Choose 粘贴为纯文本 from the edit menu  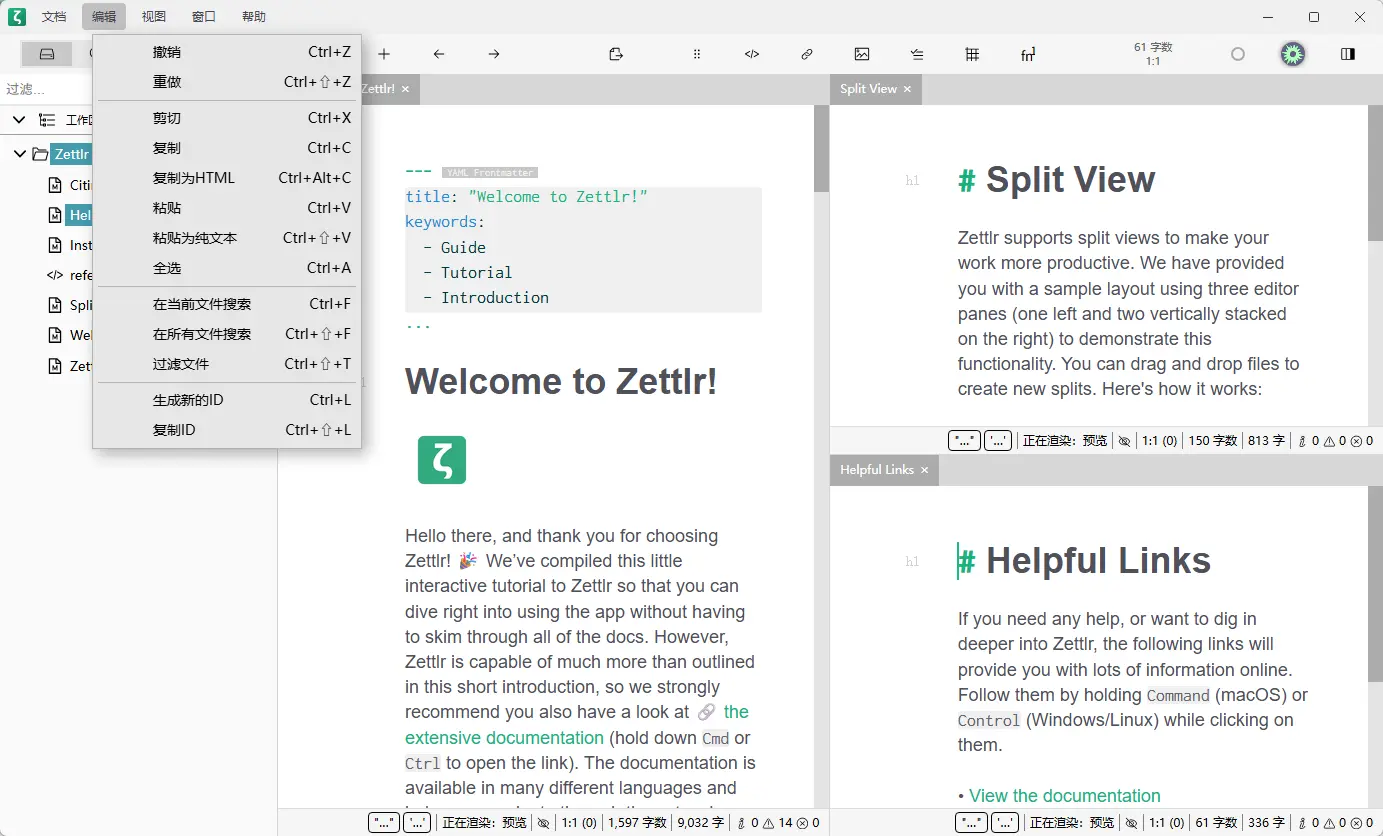pyautogui.click(x=227, y=238)
